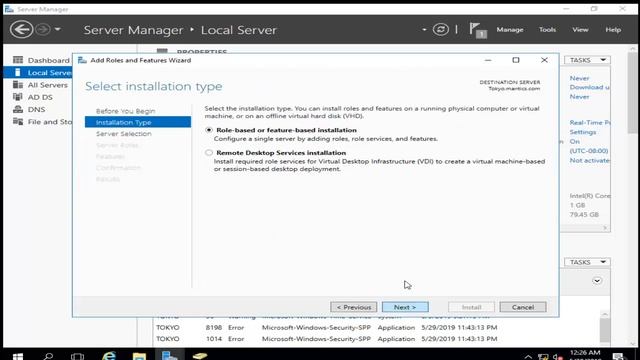Open the navigation history dropdown arrow

click(58, 30)
